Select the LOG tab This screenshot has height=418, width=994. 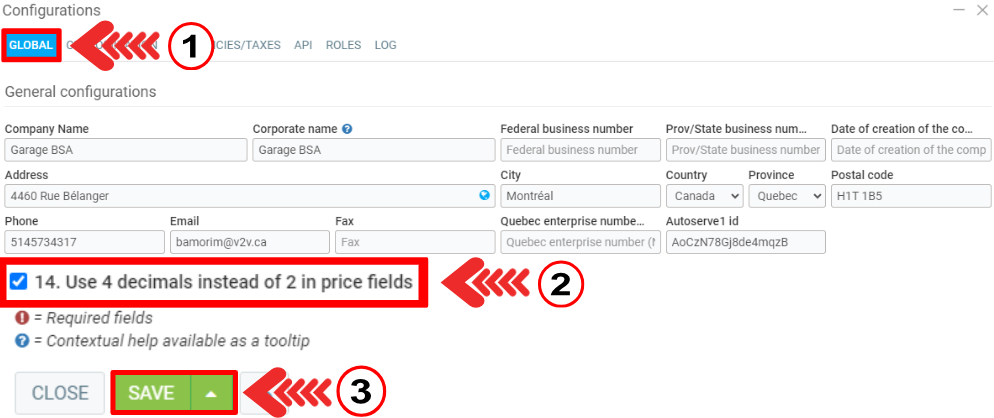[386, 45]
